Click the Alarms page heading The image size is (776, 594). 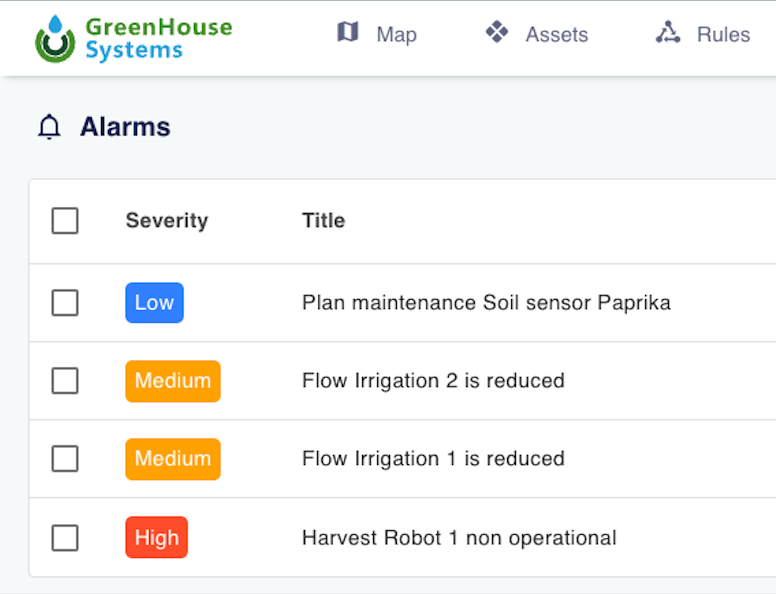point(125,127)
